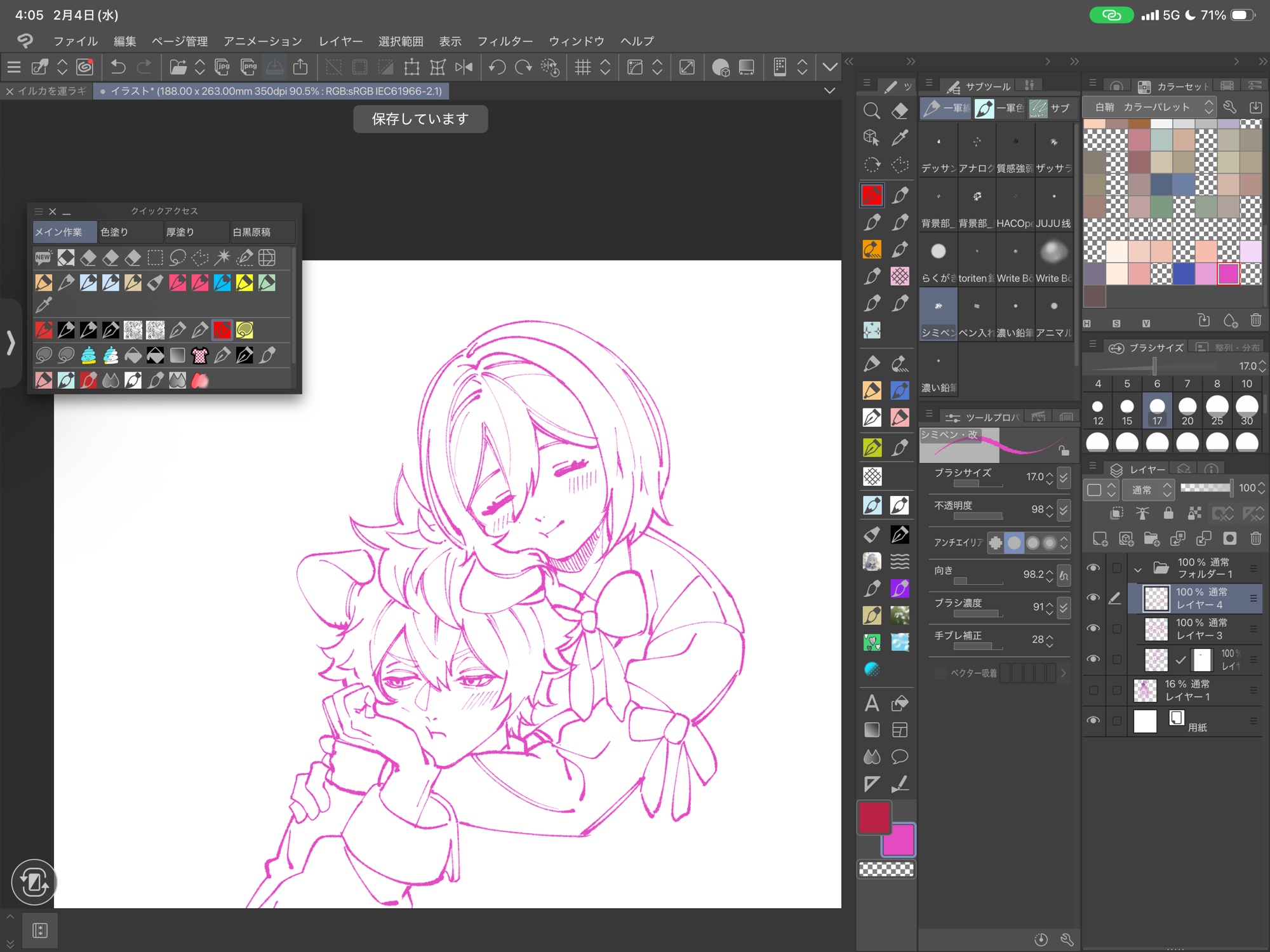Show the 16% レイヤー 1 layer

pos(1093,690)
